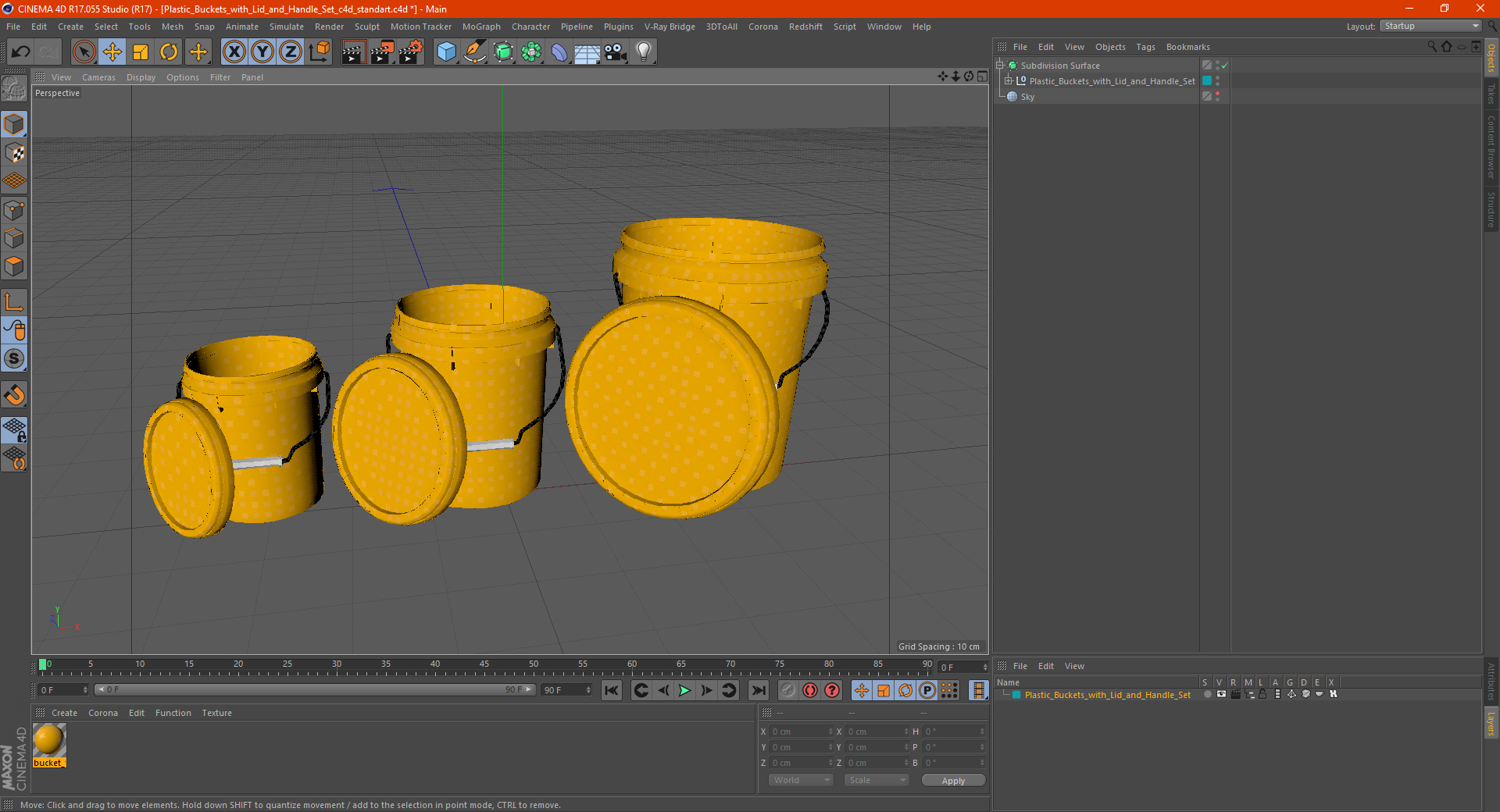The image size is (1500, 812).
Task: Open the Sculpt menu
Action: point(367,27)
